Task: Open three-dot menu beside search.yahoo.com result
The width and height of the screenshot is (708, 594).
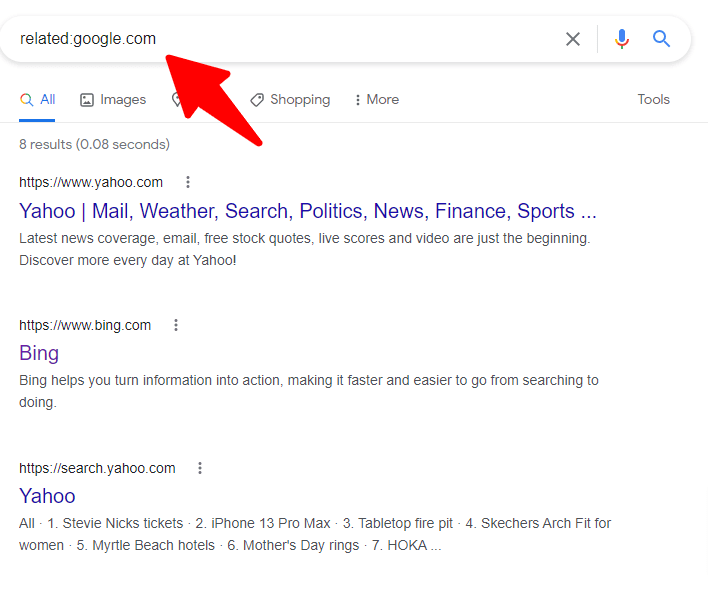Action: 200,468
